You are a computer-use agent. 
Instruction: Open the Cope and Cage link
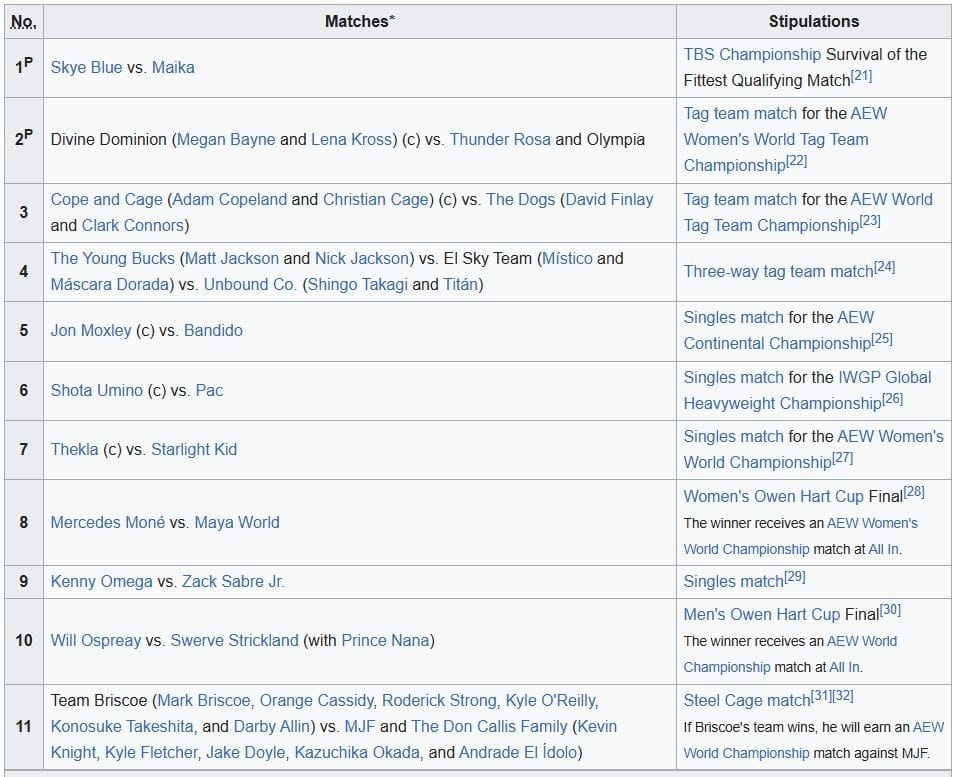(x=106, y=200)
